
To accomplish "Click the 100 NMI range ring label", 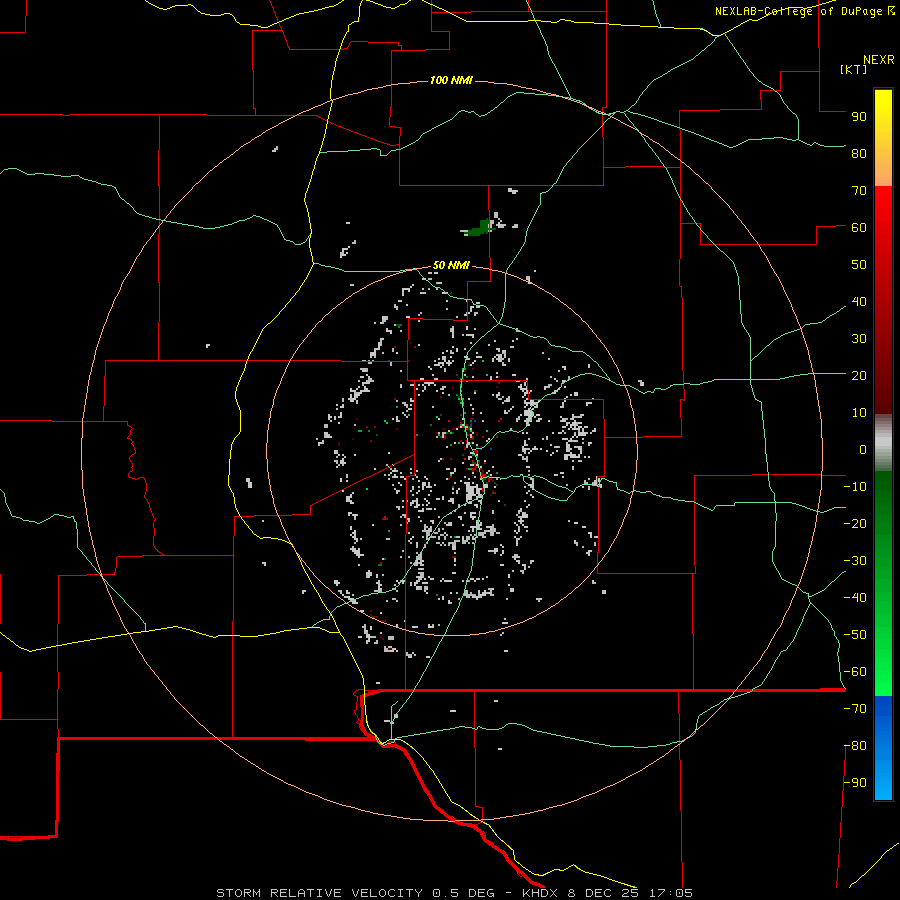I will (451, 80).
